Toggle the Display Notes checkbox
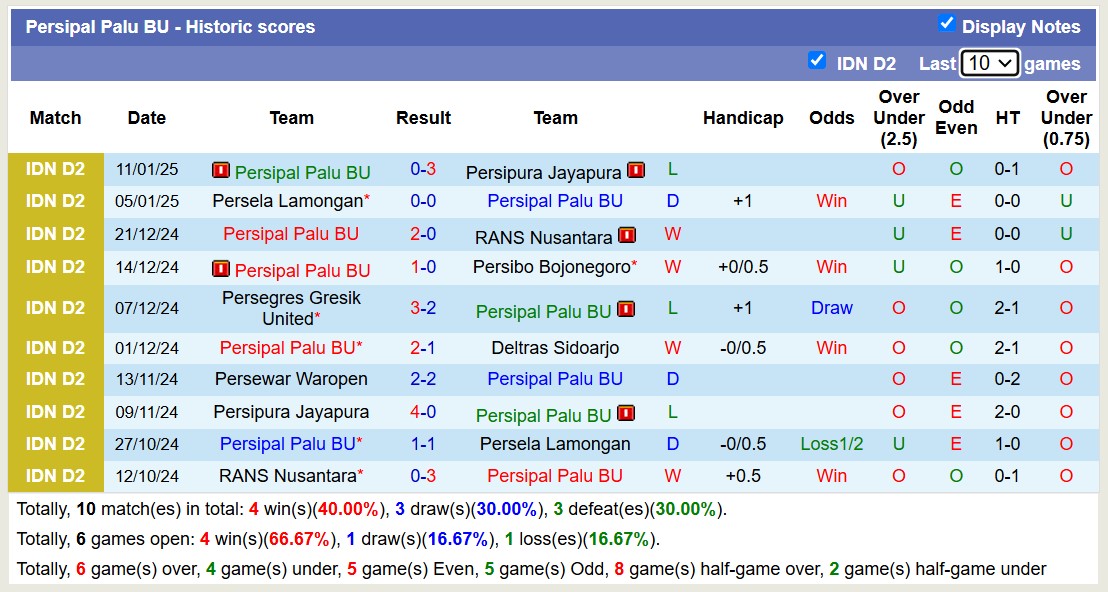Screen dimensions: 1108x592 point(946,24)
